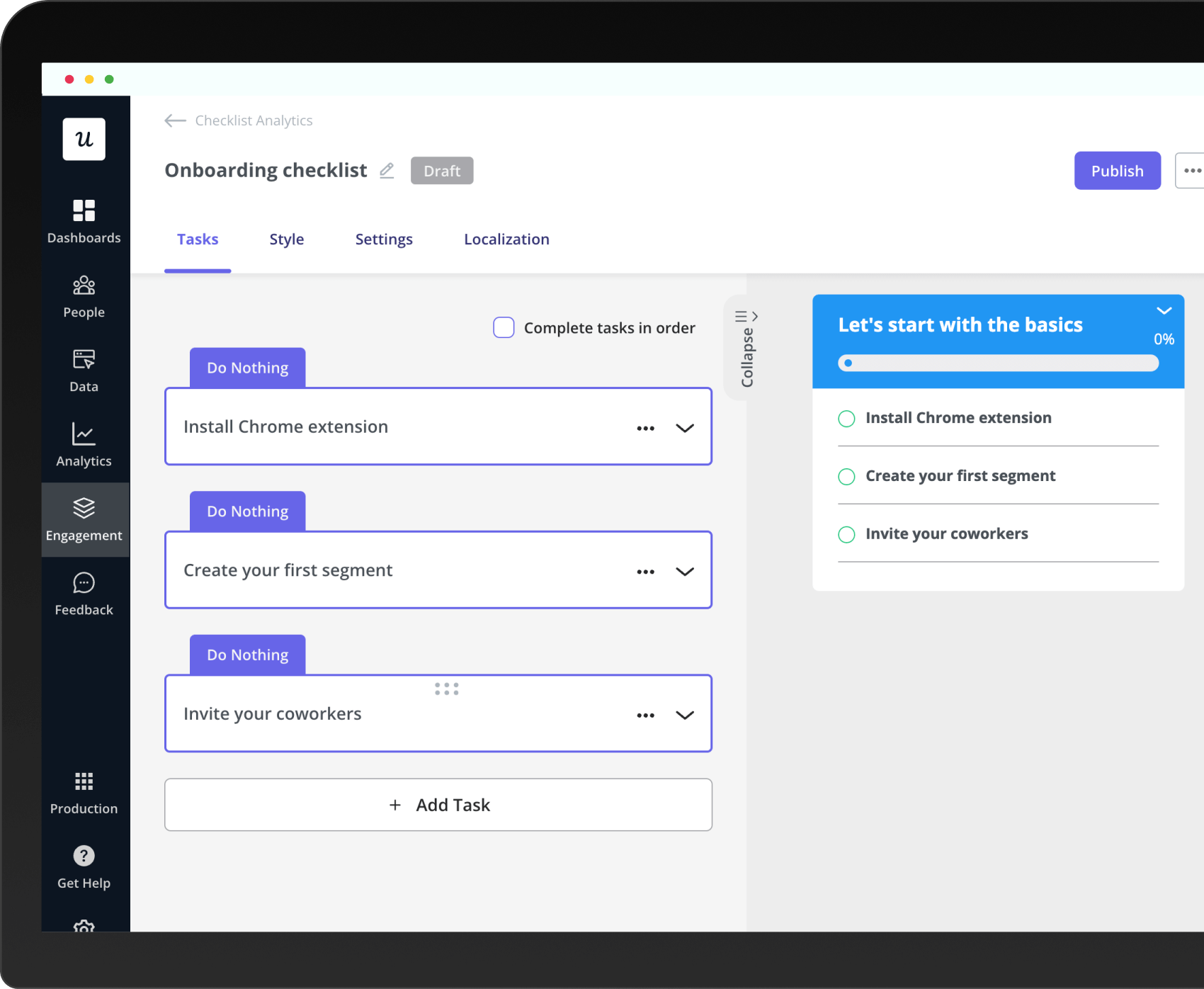The image size is (1204, 989).
Task: Switch to the Style tab
Action: [x=286, y=239]
